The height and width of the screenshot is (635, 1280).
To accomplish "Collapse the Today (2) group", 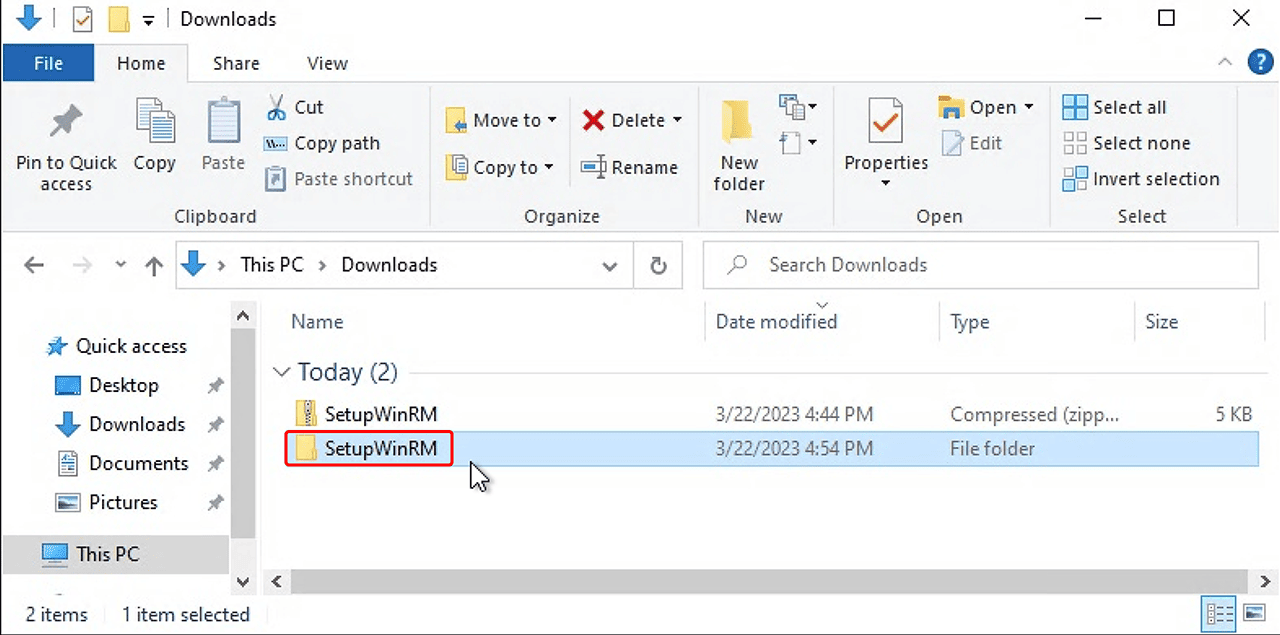I will (281, 372).
